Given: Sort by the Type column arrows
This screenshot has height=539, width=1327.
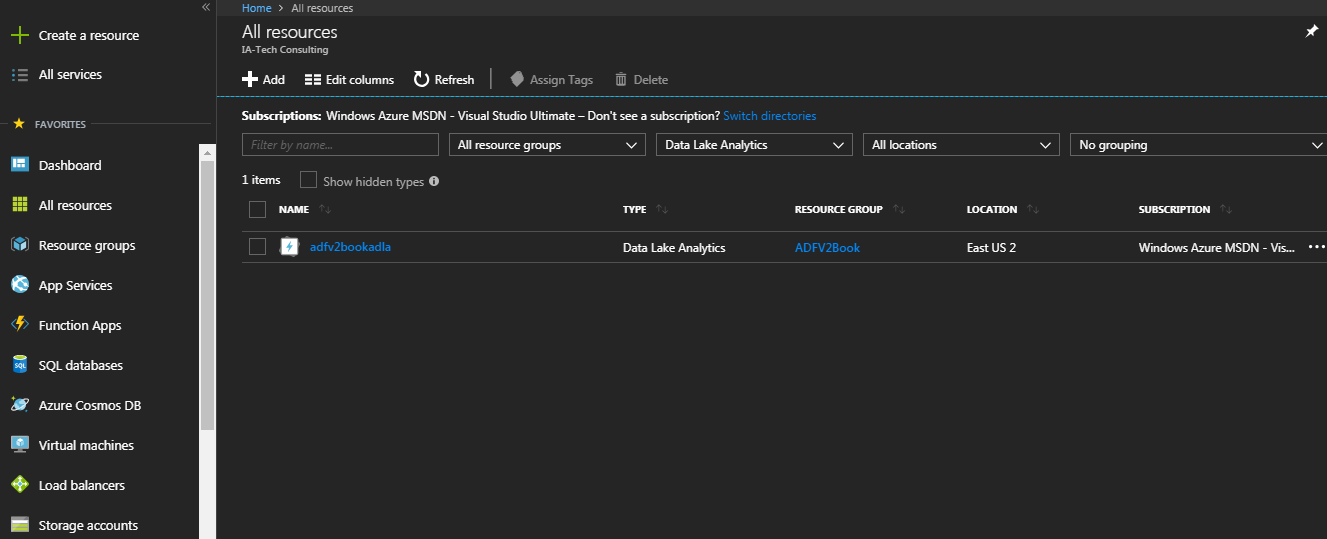Looking at the screenshot, I should click(x=661, y=210).
